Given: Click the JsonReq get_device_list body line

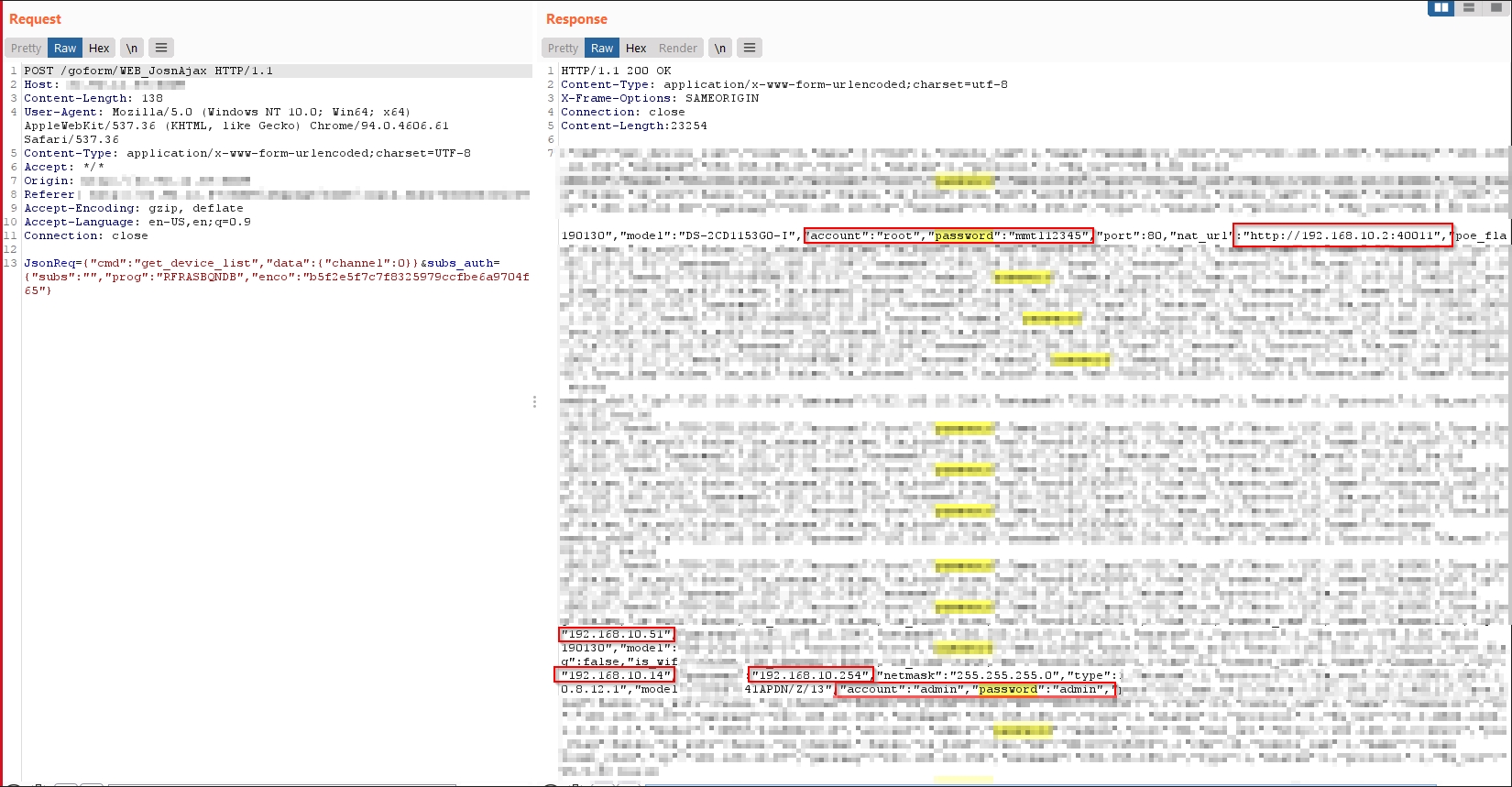Looking at the screenshot, I should [262, 263].
